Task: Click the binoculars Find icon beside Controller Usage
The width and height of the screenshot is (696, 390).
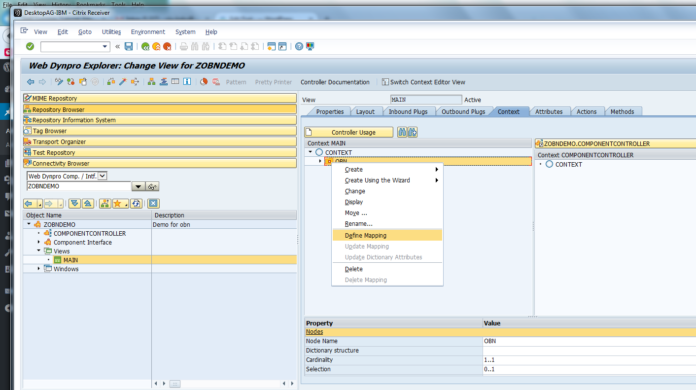Action: 402,132
